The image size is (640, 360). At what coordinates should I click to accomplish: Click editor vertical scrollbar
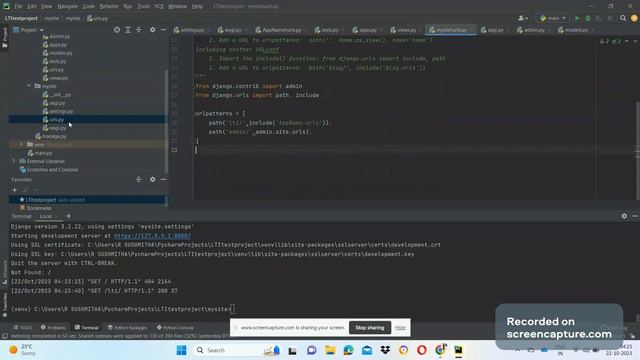(638, 151)
